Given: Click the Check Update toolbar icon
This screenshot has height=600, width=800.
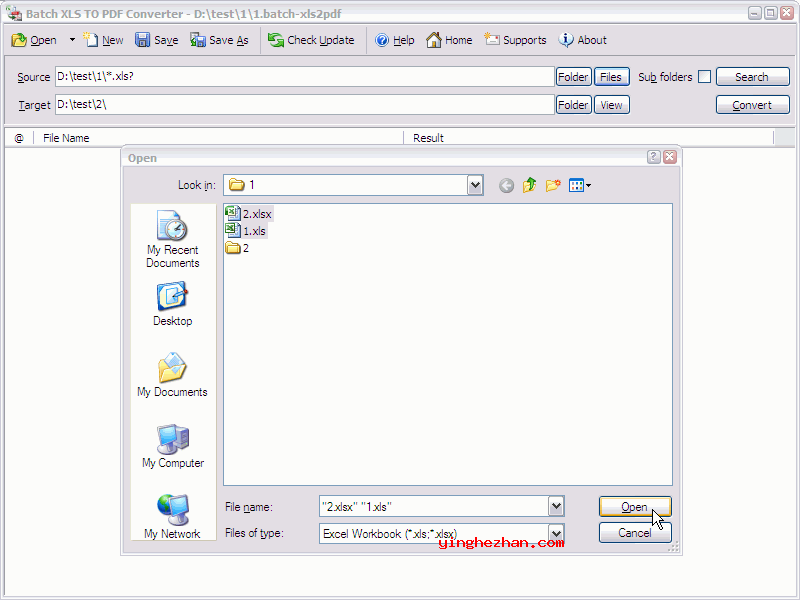Looking at the screenshot, I should 276,40.
